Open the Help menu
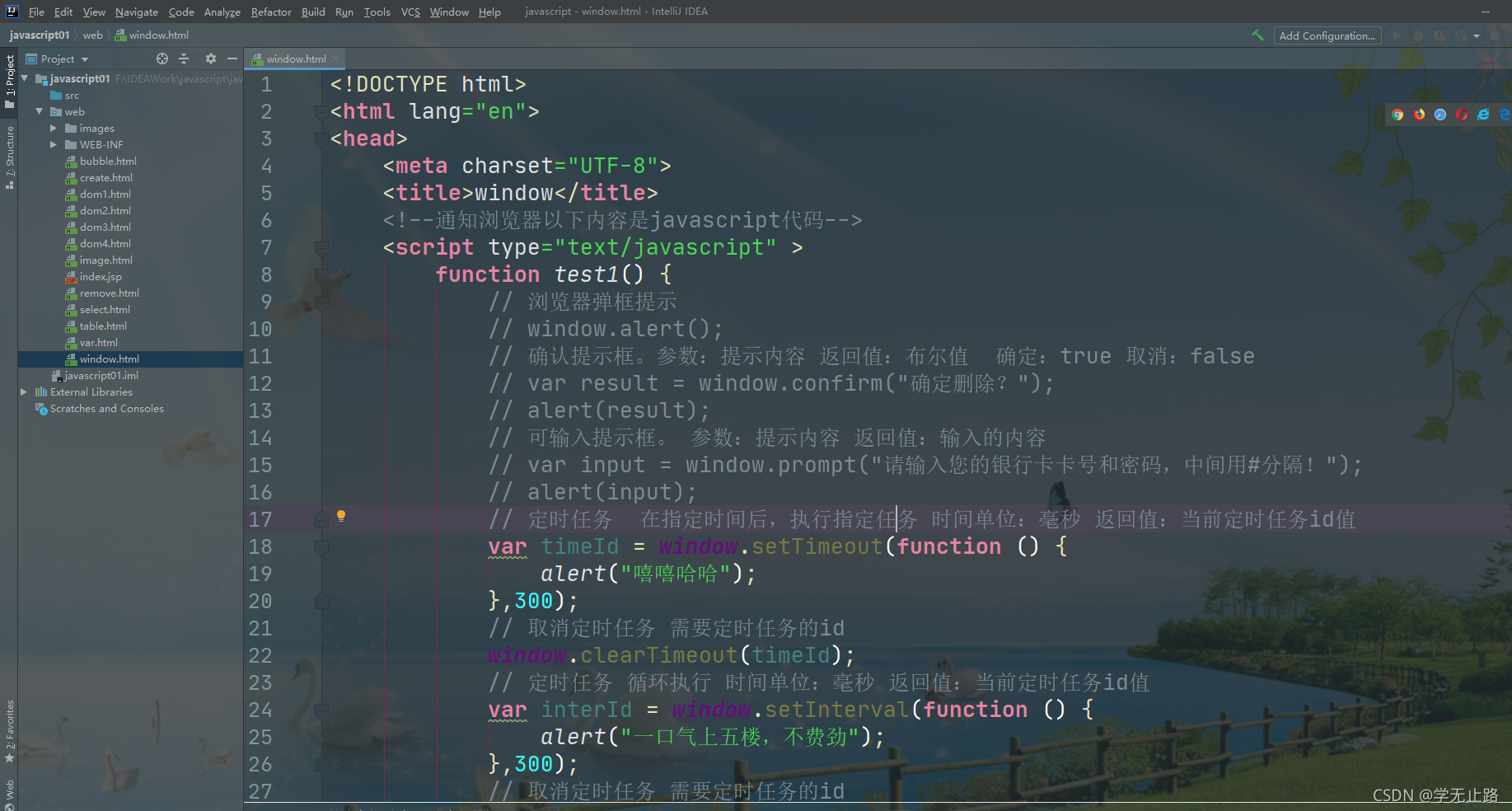Viewport: 1512px width, 811px height. pos(489,12)
